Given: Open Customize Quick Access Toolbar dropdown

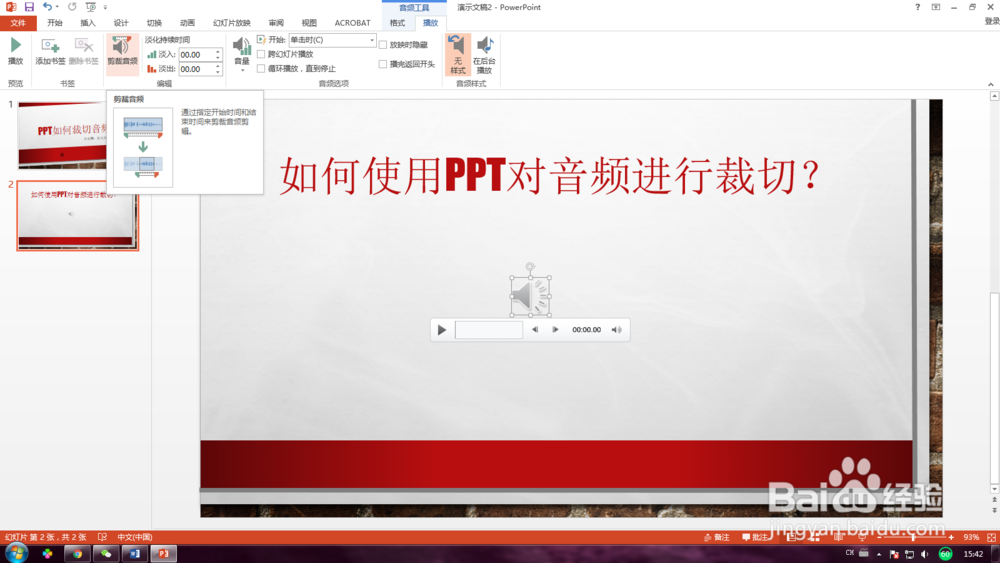Looking at the screenshot, I should [105, 7].
